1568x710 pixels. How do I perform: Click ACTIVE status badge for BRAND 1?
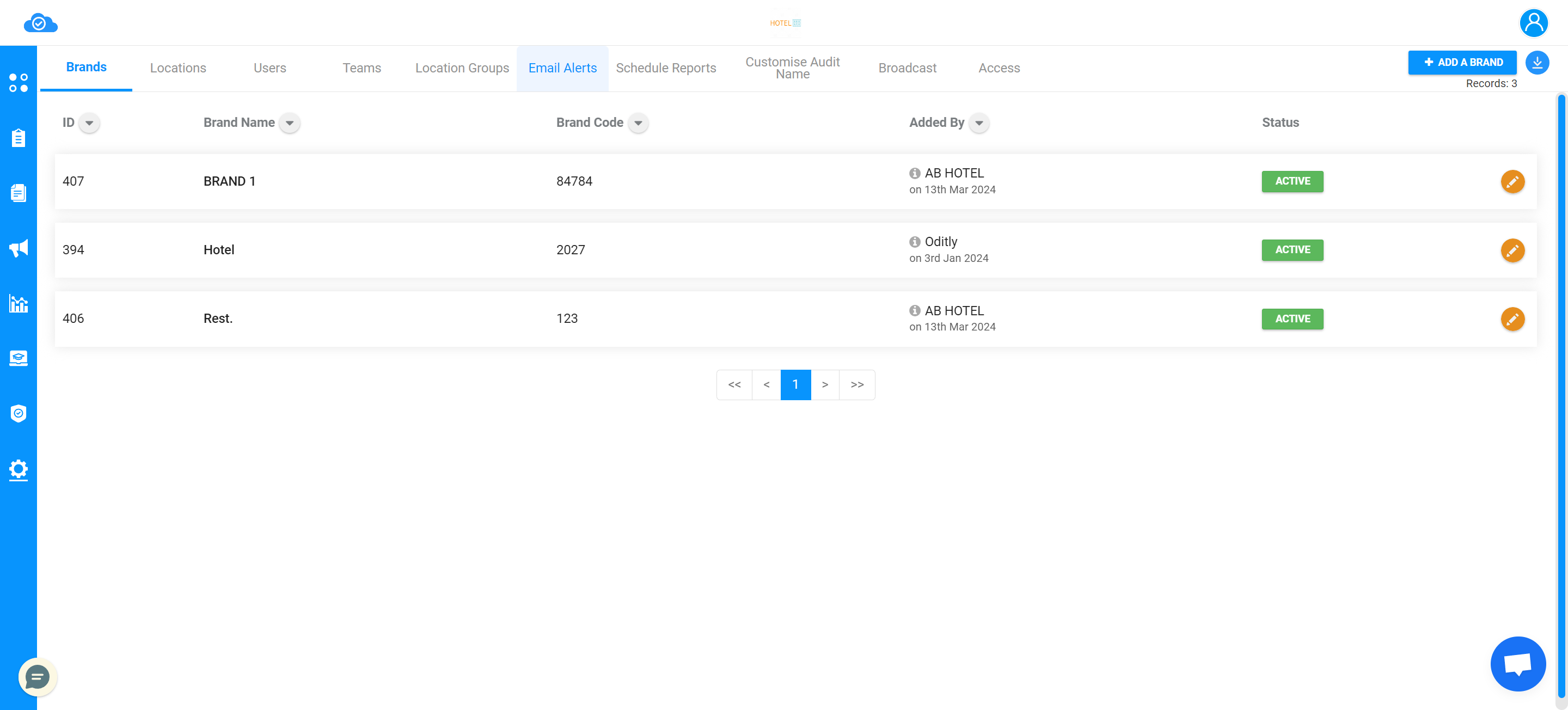pos(1293,181)
